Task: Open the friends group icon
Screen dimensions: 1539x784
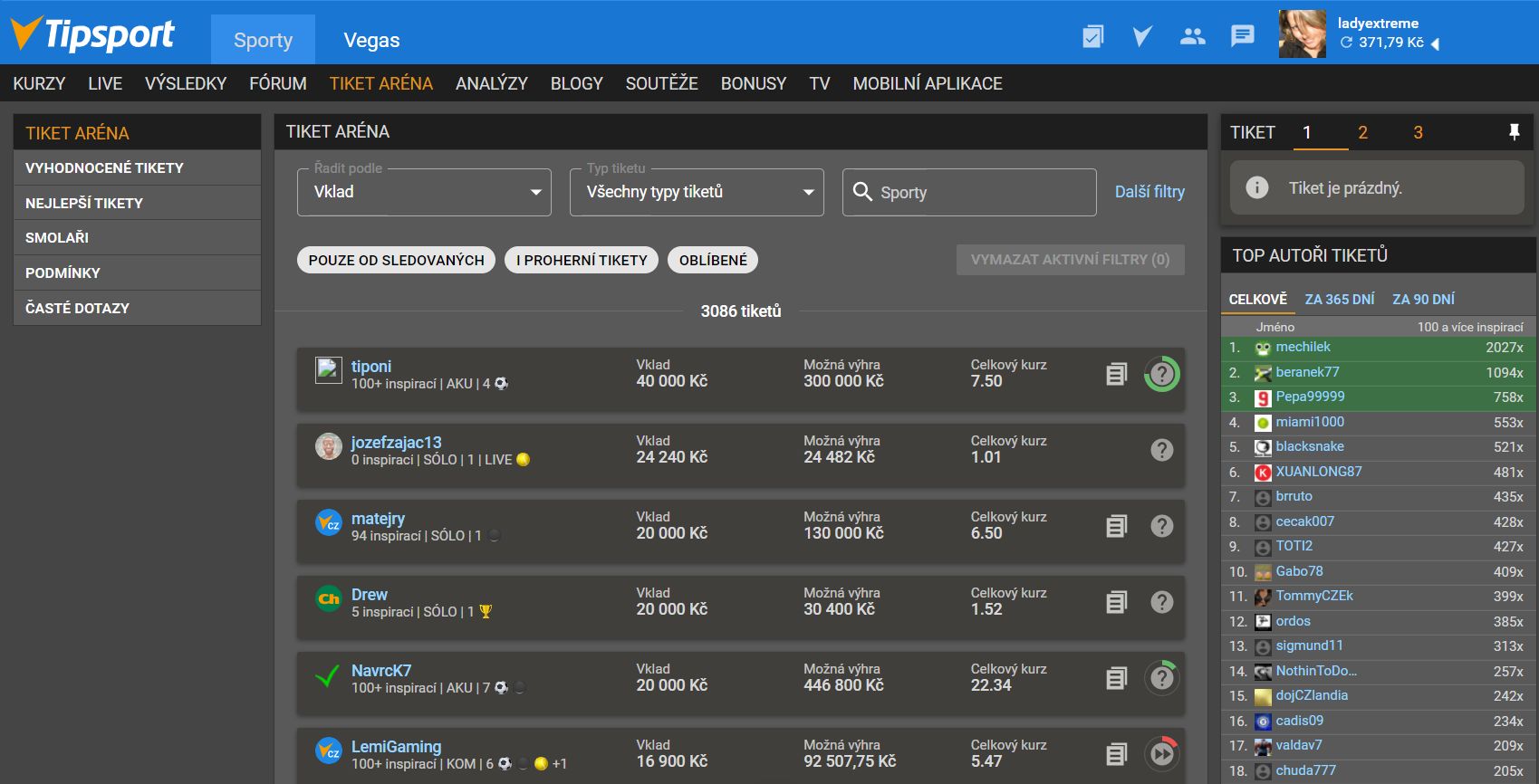Action: (x=1192, y=36)
